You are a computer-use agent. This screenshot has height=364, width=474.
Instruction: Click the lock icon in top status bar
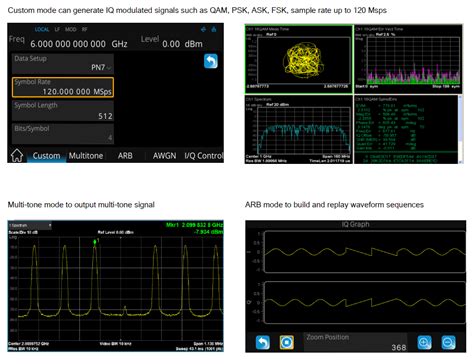click(214, 29)
